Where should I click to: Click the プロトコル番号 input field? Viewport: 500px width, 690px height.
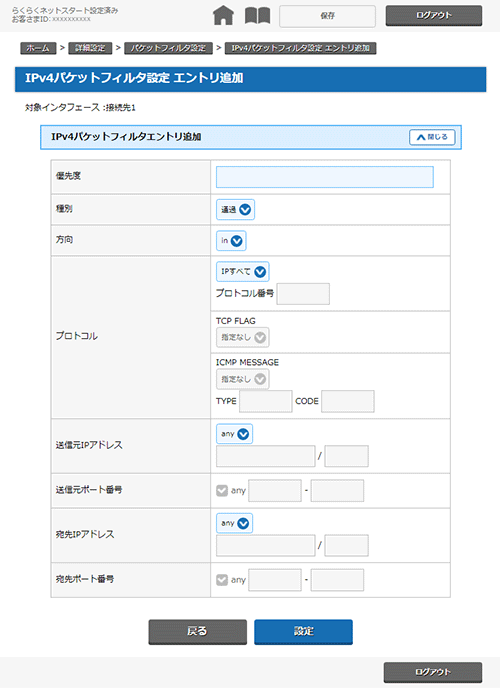coord(303,294)
